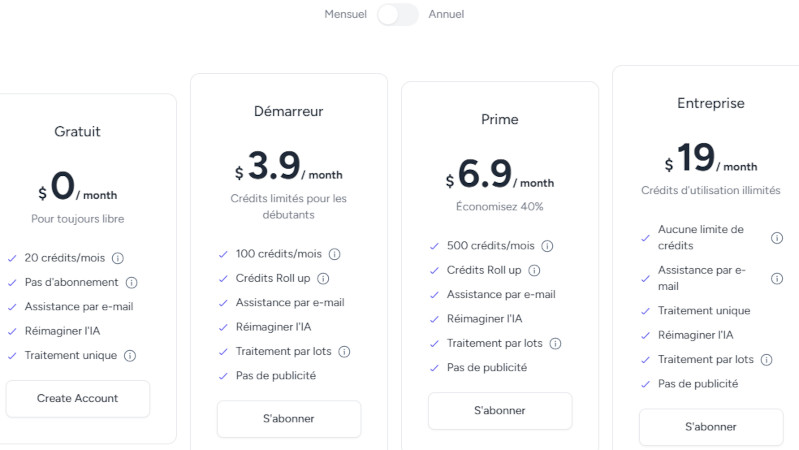Click the Démarreur plan's Traitement par lots info icon
Screen dimensions: 799x450
click(344, 351)
